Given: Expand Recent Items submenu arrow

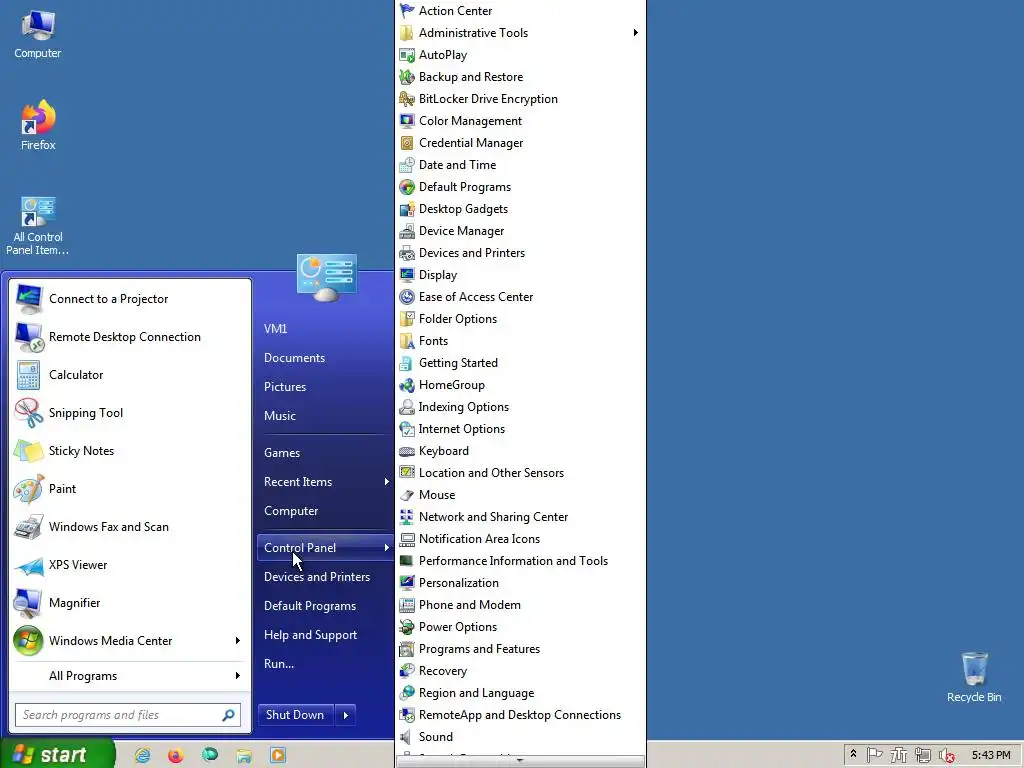Looking at the screenshot, I should click(387, 482).
